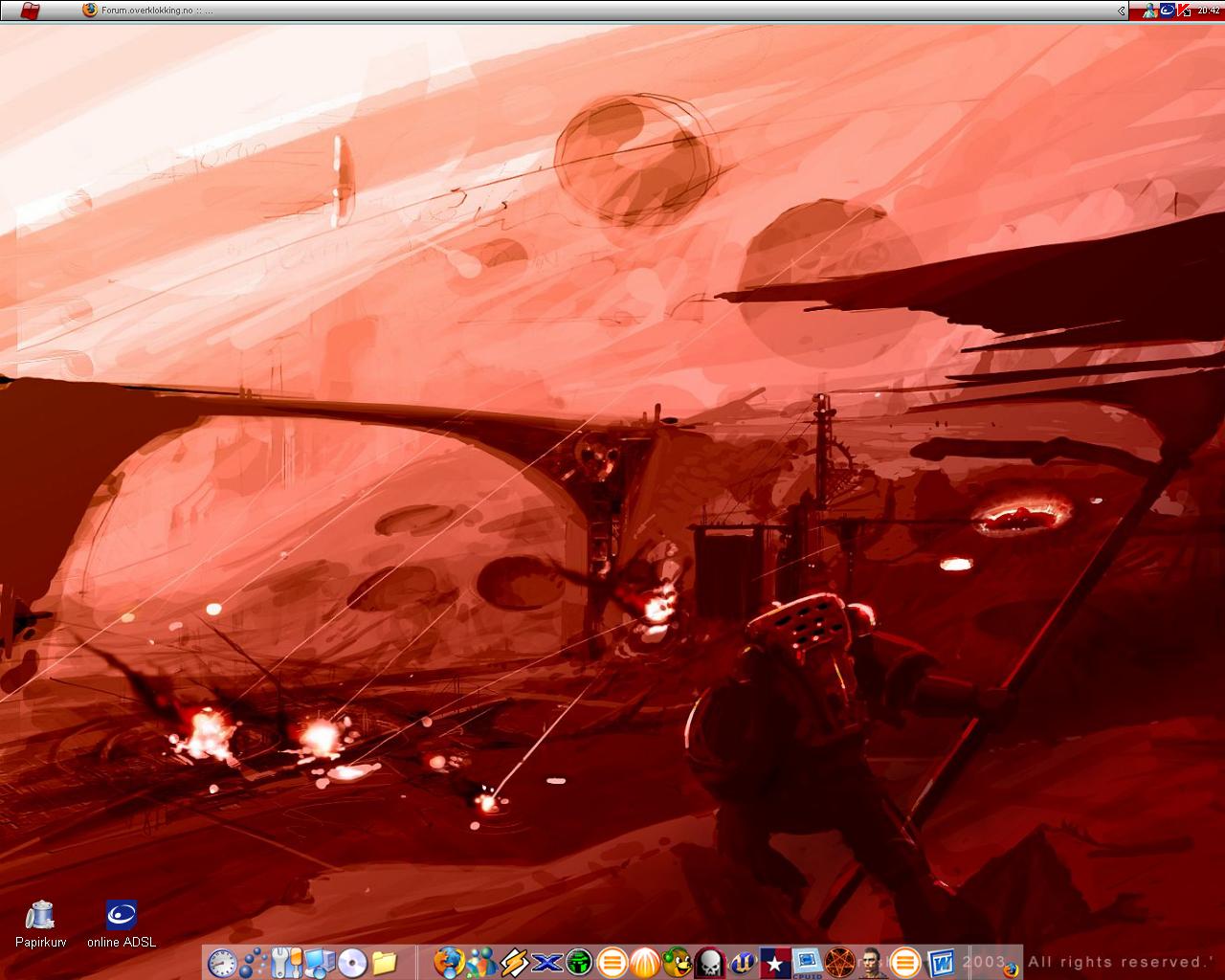Click the small Firefox icon over the watermark
1225x980 pixels.
(1012, 969)
